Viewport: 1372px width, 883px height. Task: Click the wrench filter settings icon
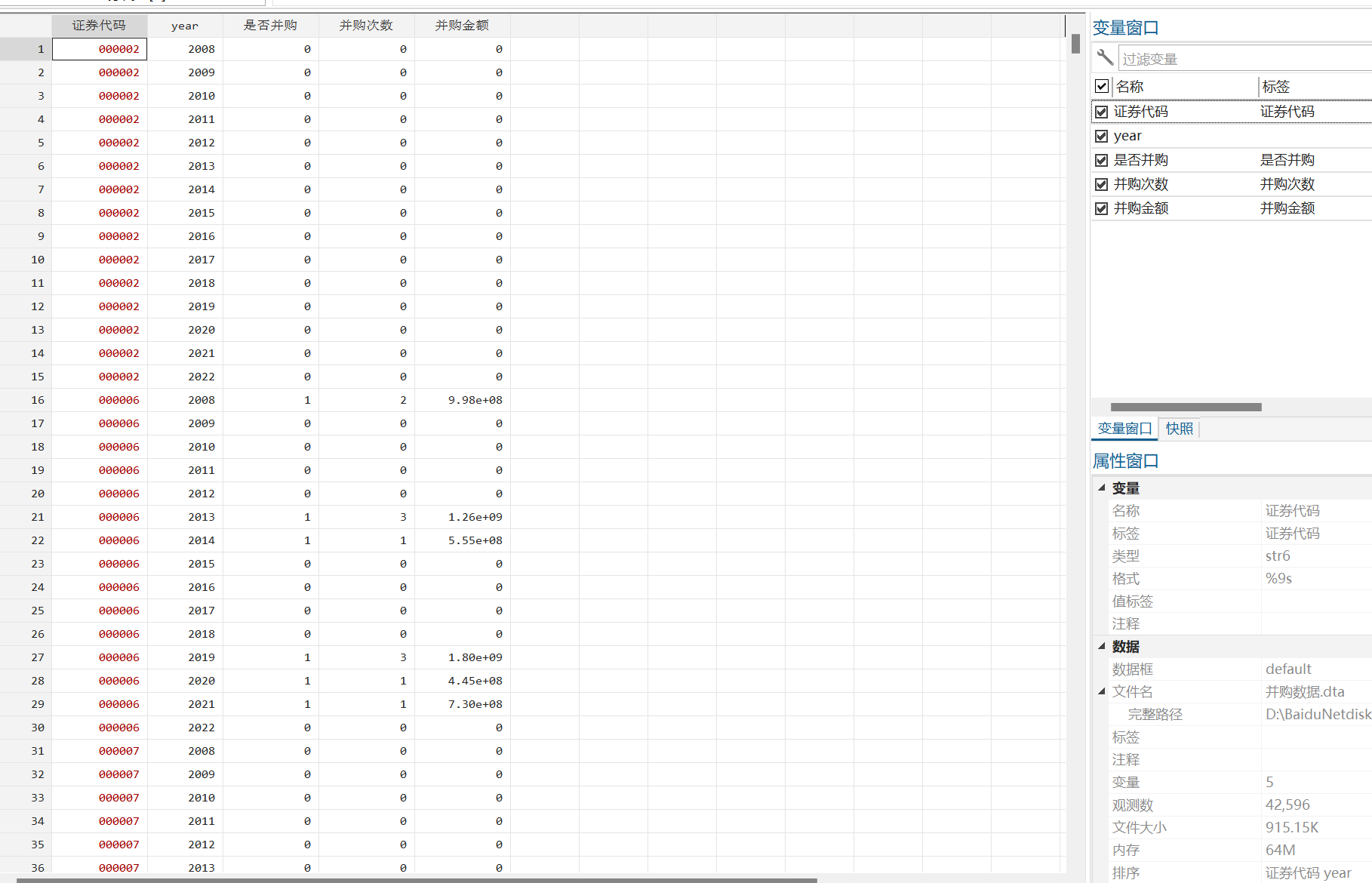pos(1105,57)
